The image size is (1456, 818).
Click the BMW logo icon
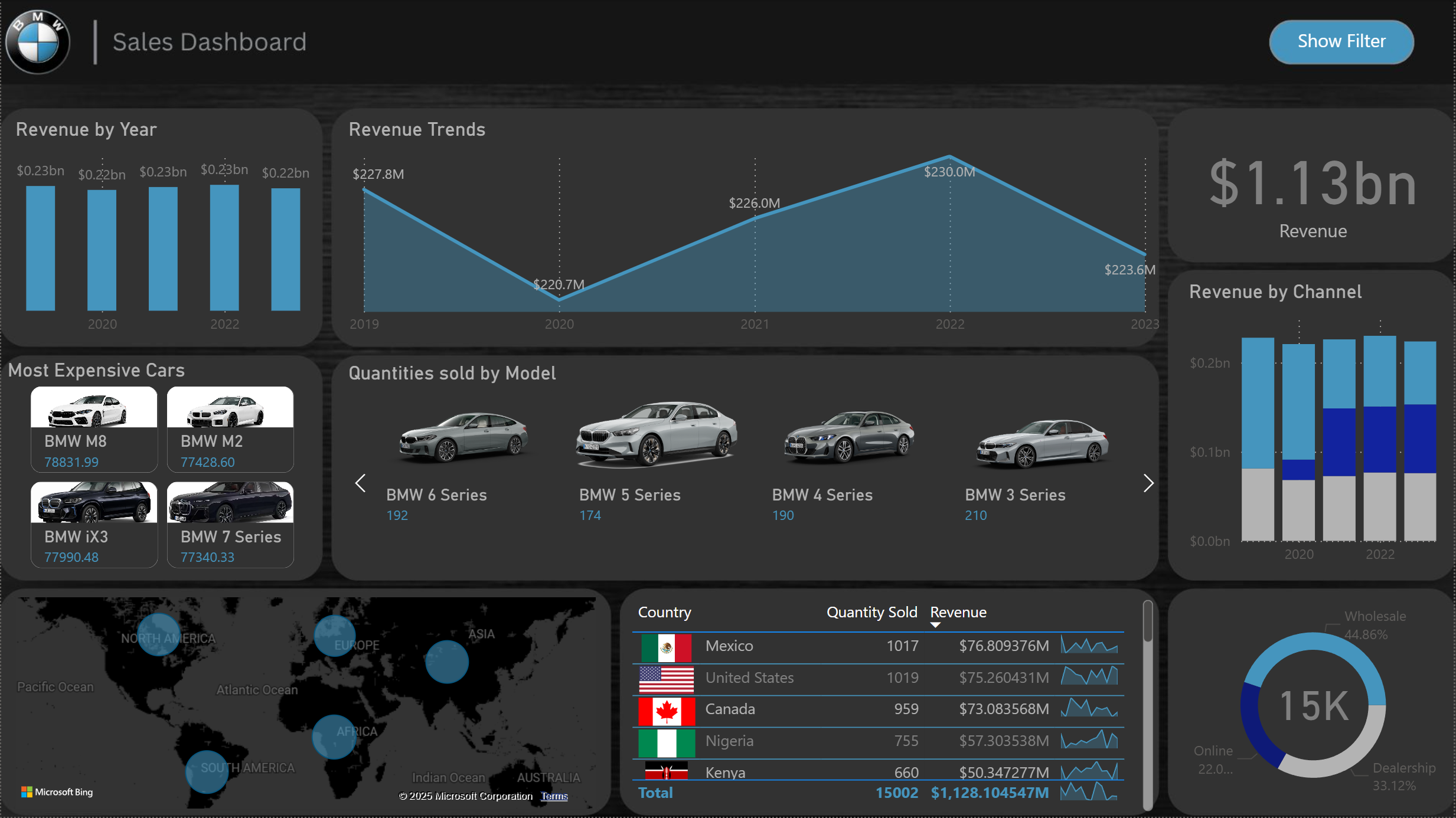38,42
